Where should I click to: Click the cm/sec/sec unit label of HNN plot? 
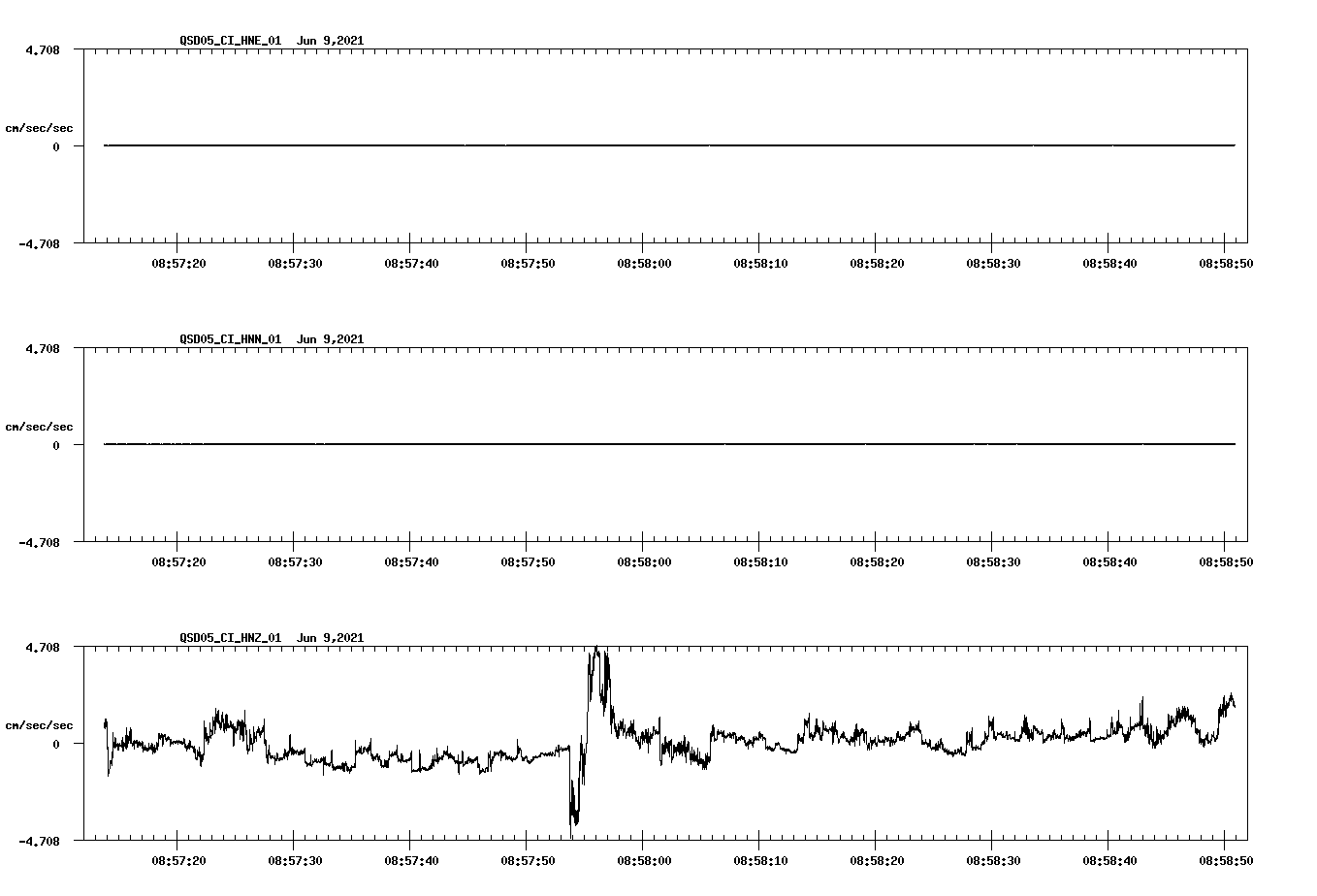[39, 427]
